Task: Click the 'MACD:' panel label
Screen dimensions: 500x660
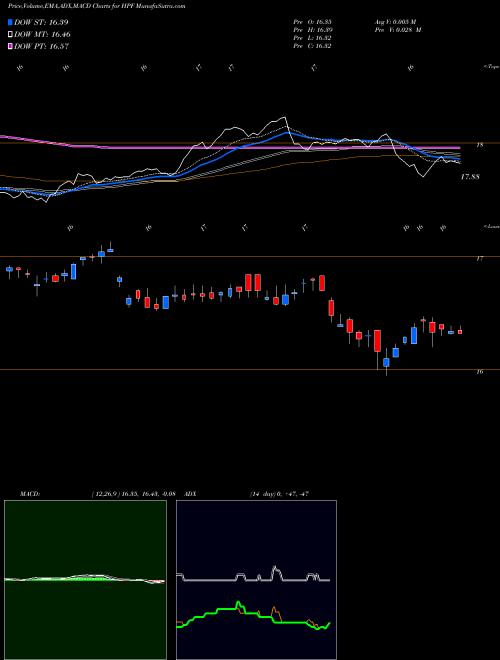Action: pos(29,494)
